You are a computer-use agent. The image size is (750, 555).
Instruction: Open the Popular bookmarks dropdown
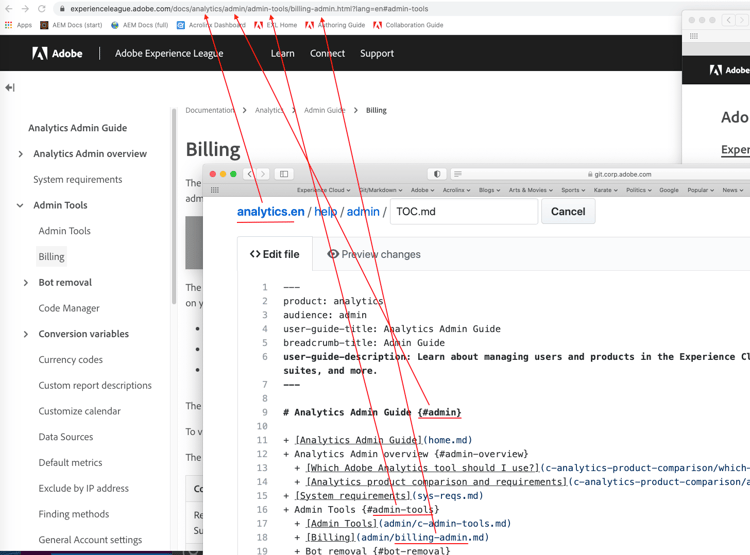pyautogui.click(x=701, y=190)
